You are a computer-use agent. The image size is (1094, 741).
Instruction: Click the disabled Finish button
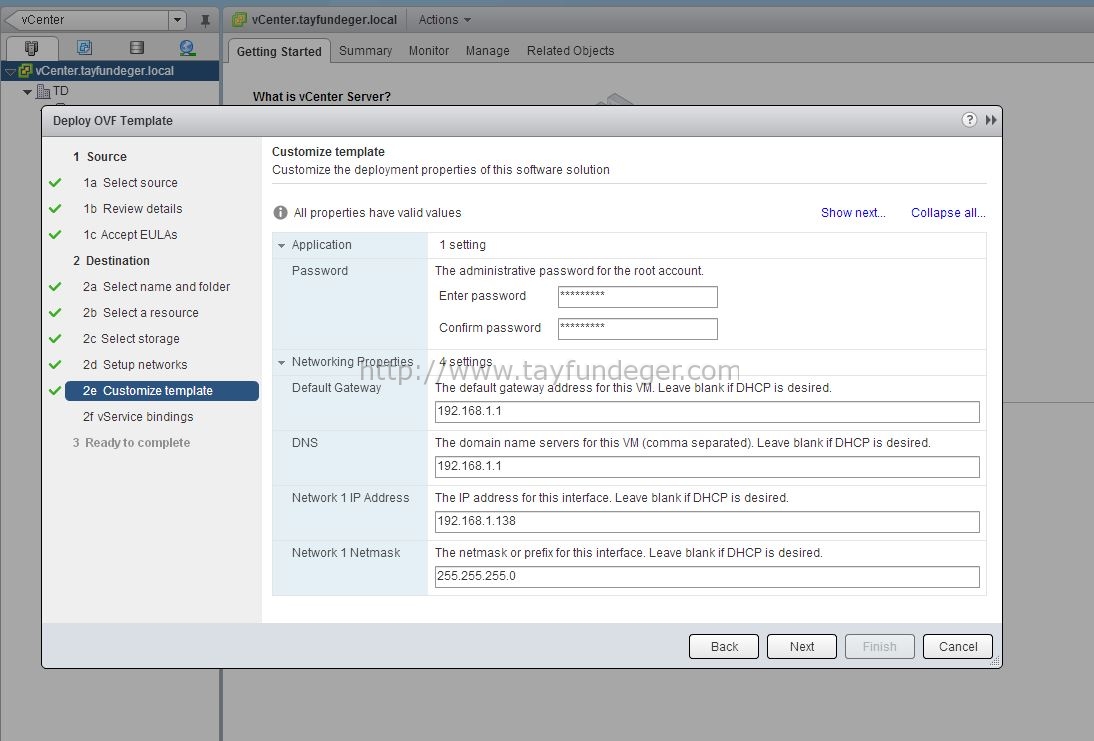(880, 646)
